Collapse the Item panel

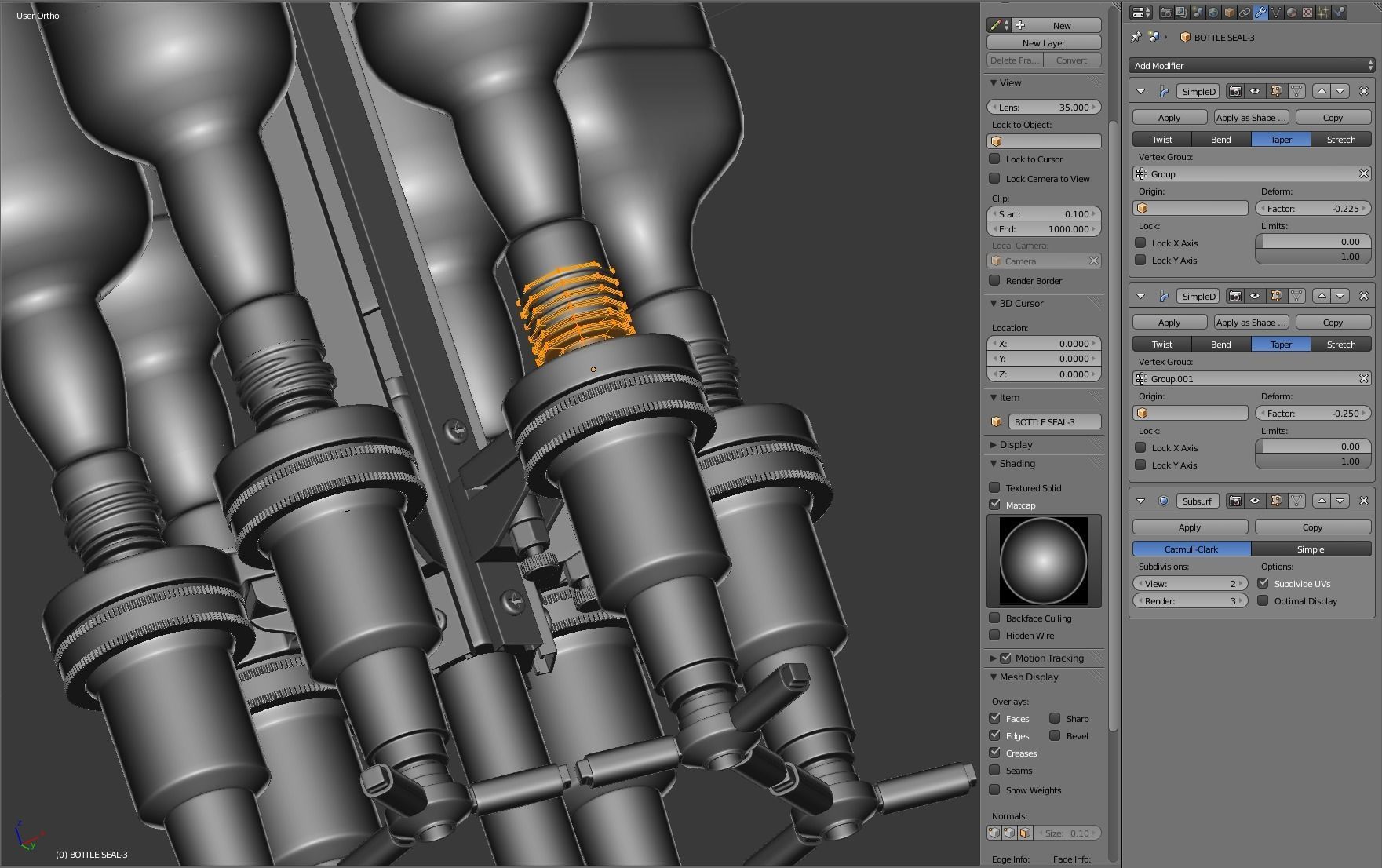tap(994, 397)
